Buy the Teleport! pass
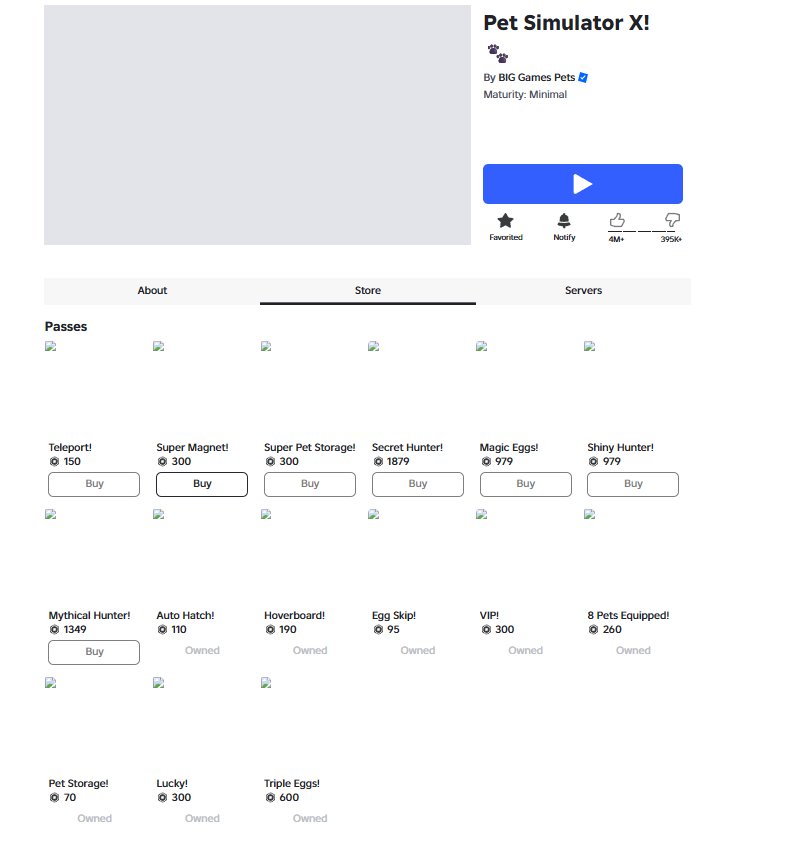The image size is (798, 854). 94,484
